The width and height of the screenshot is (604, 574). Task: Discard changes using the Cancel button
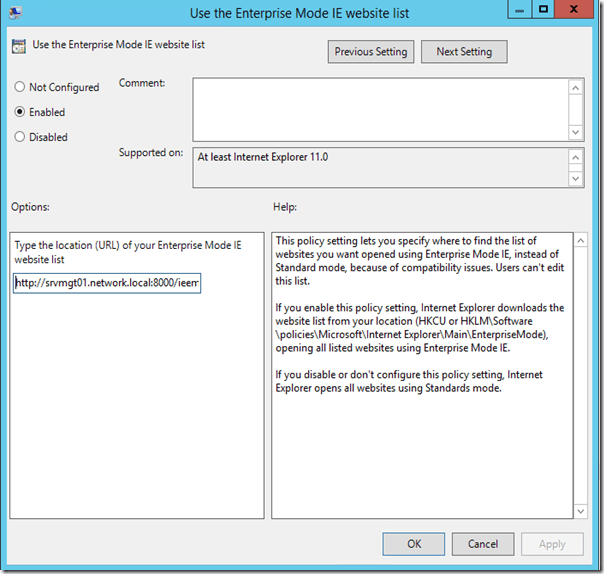coord(483,544)
